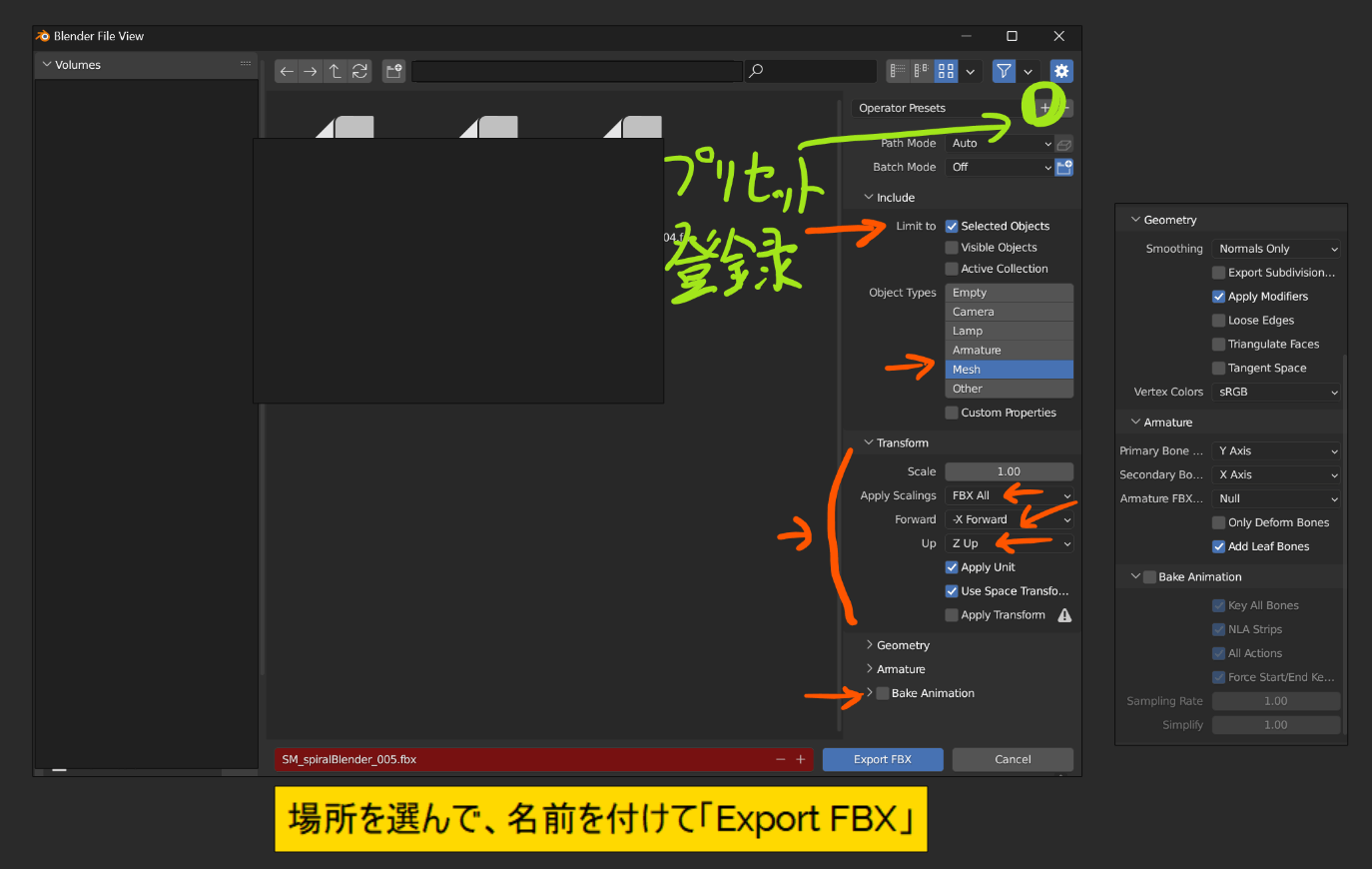This screenshot has width=1372, height=869.
Task: Enable Selected Objects limit
Action: (952, 227)
